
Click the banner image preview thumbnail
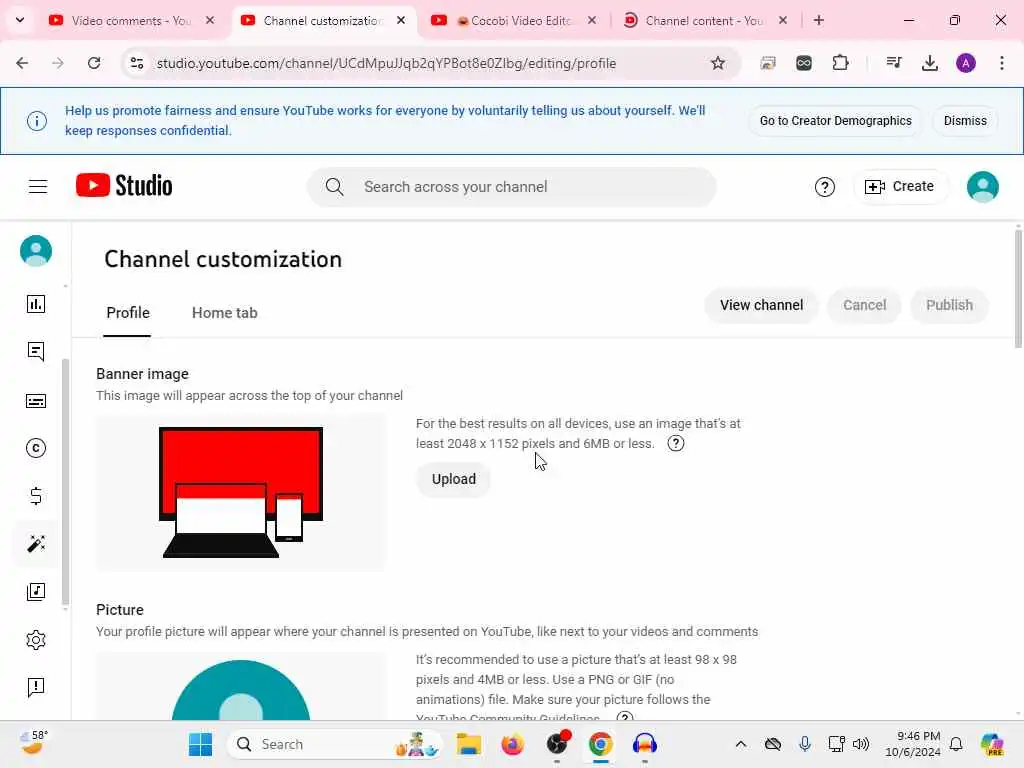pyautogui.click(x=240, y=492)
